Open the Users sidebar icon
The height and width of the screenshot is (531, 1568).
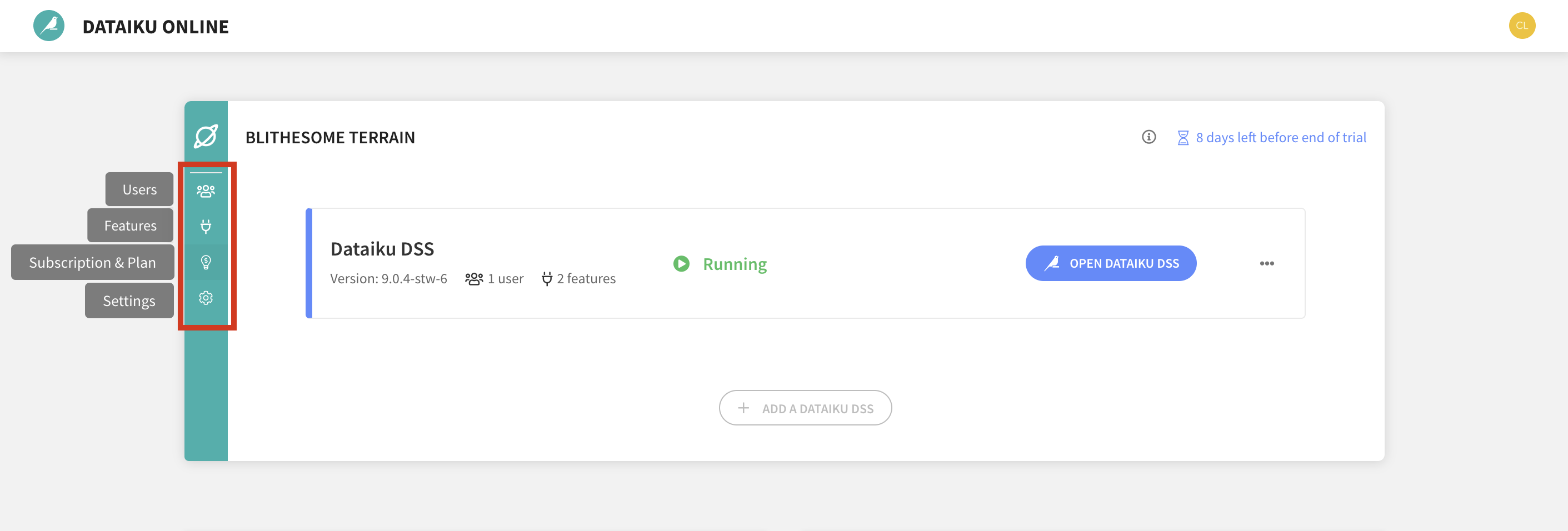pos(206,191)
